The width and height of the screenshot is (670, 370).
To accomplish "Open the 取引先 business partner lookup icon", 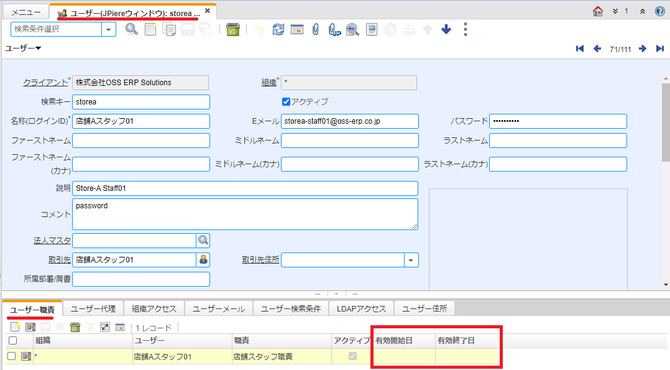I will click(x=203, y=259).
